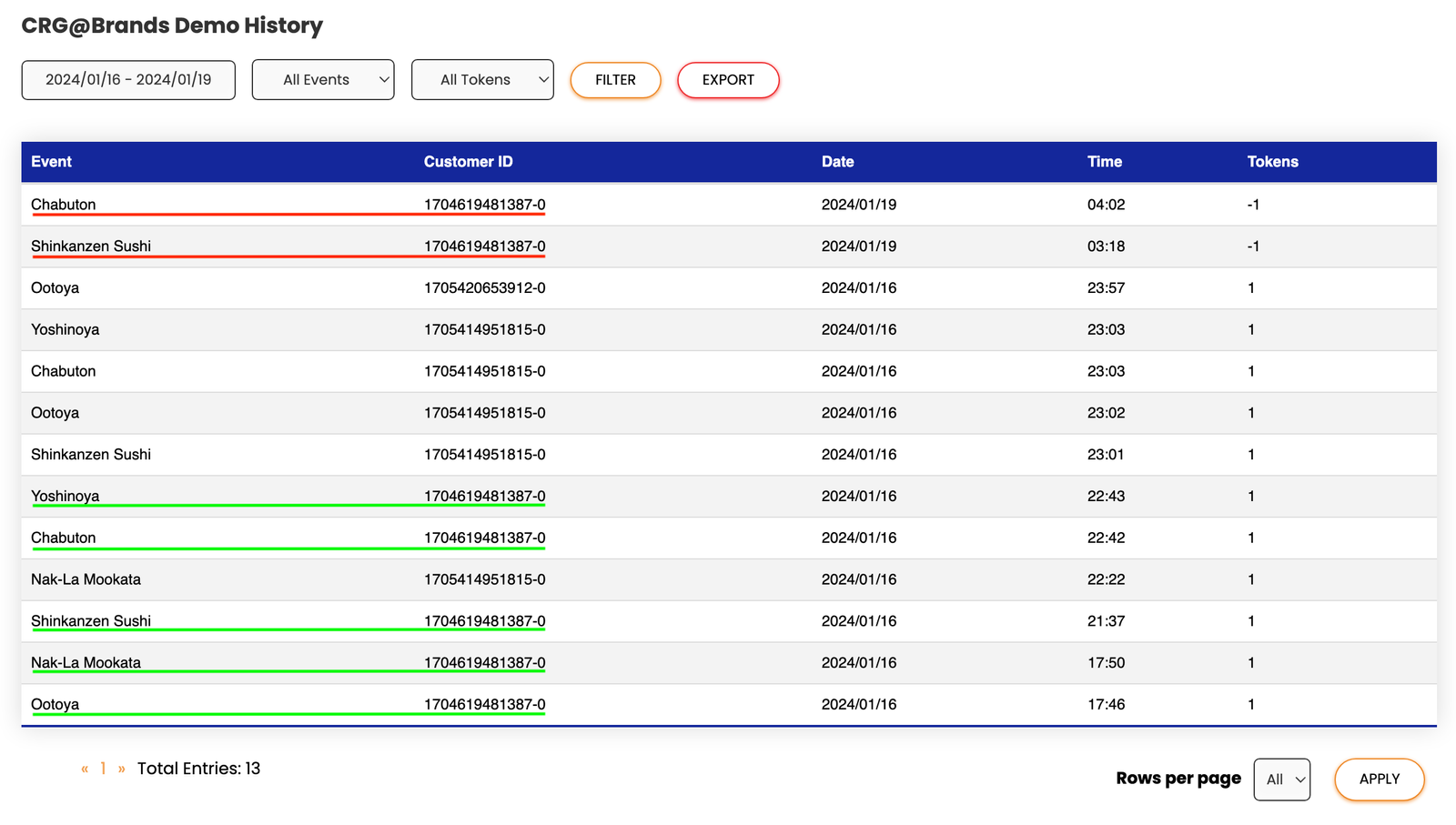This screenshot has width=1456, height=825.
Task: Expand the All Events dropdown
Action: pyautogui.click(x=323, y=80)
